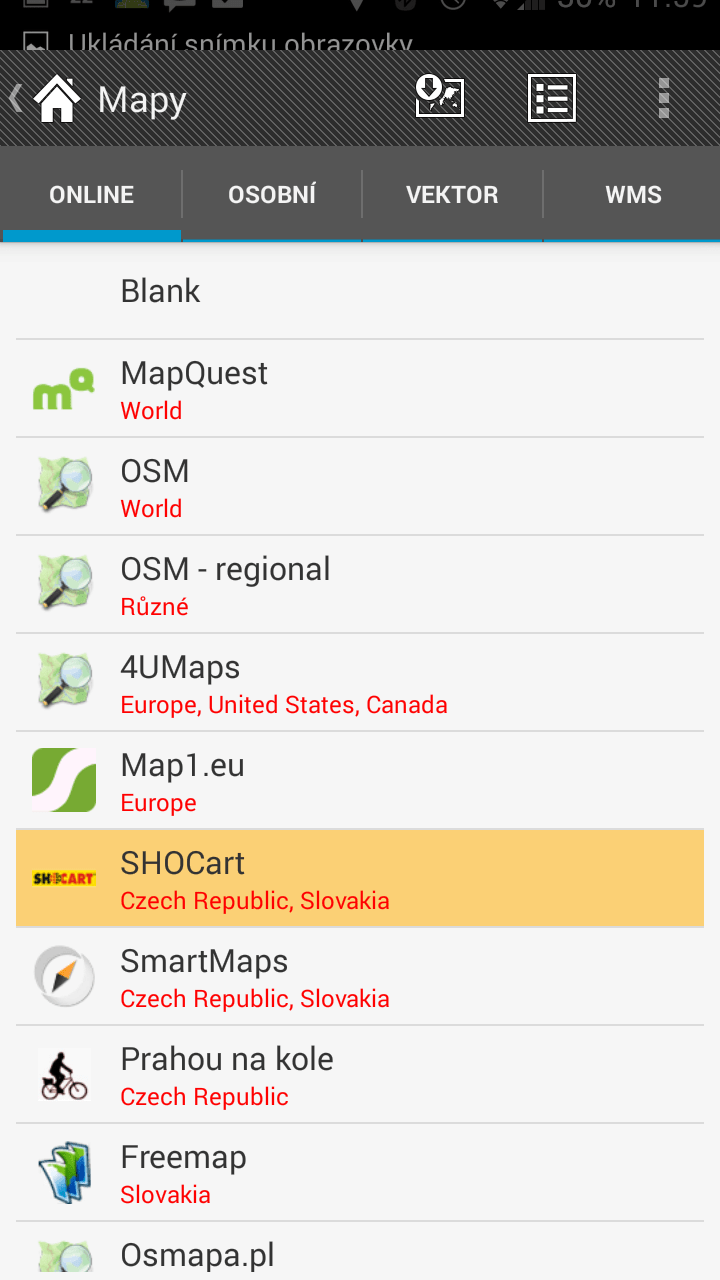Tap the MapQuest logo icon
This screenshot has width=720, height=1280.
(64, 389)
